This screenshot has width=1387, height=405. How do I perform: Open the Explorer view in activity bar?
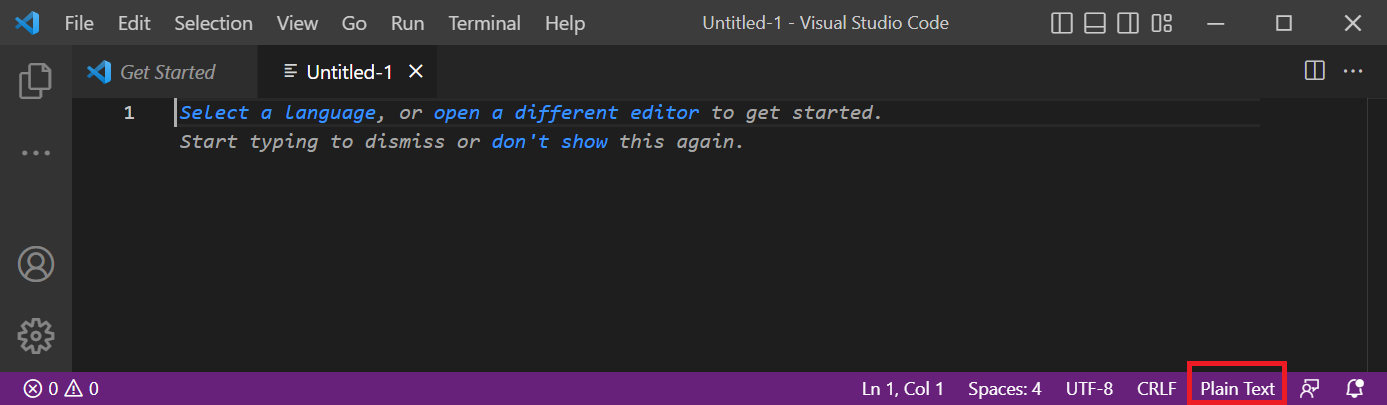(x=36, y=81)
